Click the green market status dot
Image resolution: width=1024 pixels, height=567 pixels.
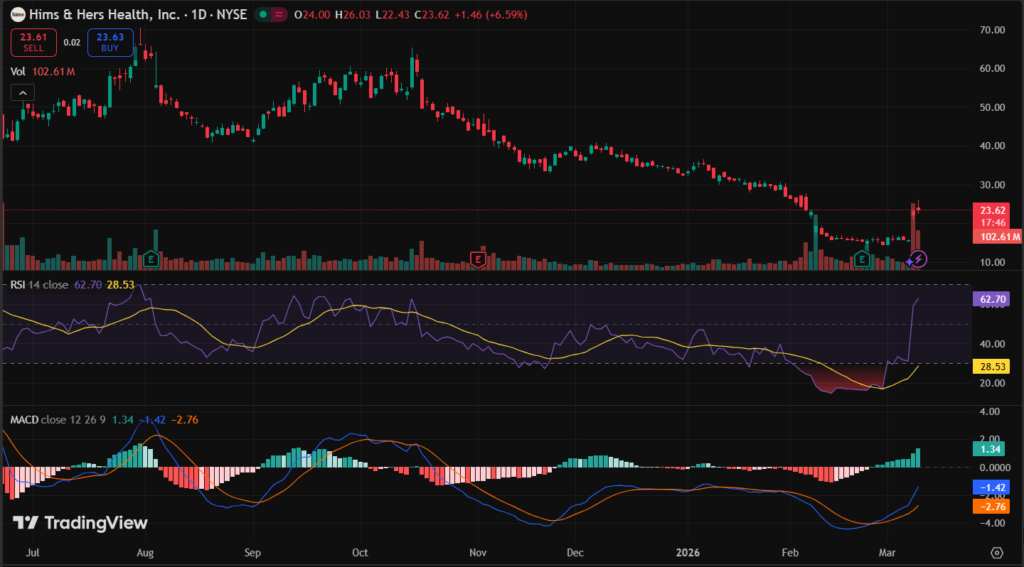262,16
